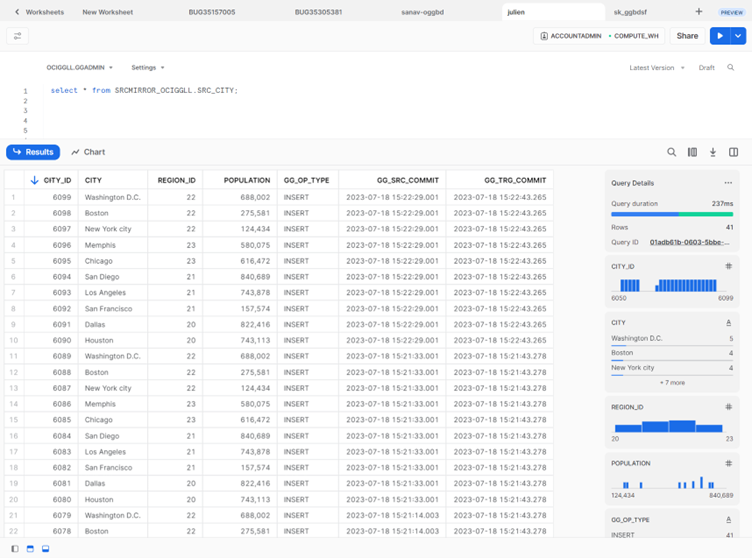Open Query Details three-dot menu

coord(728,183)
